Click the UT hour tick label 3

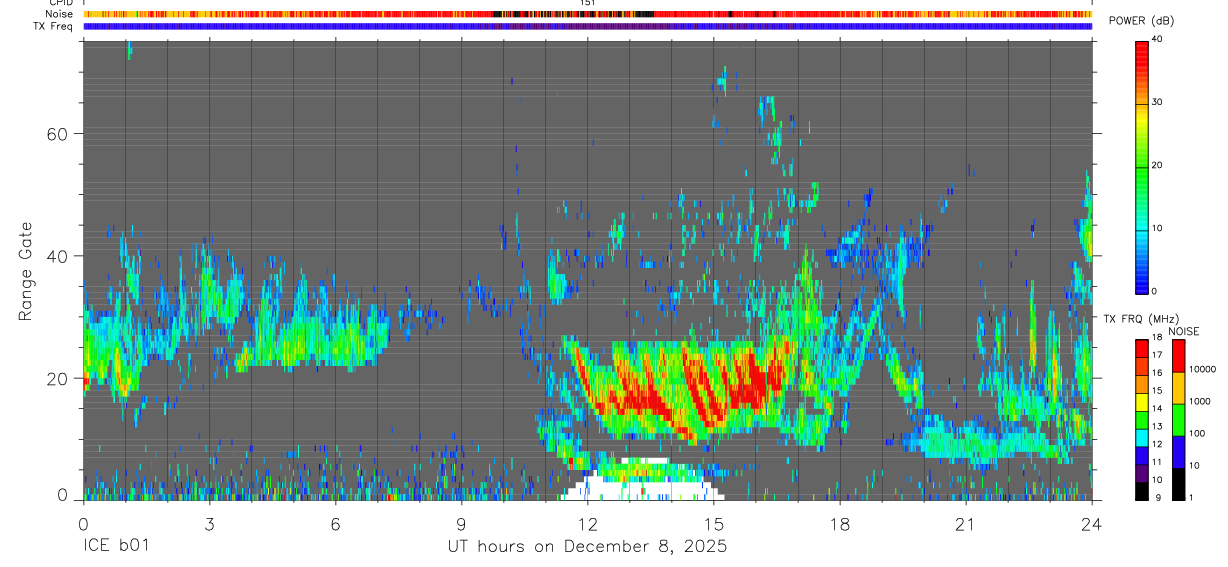click(x=209, y=523)
